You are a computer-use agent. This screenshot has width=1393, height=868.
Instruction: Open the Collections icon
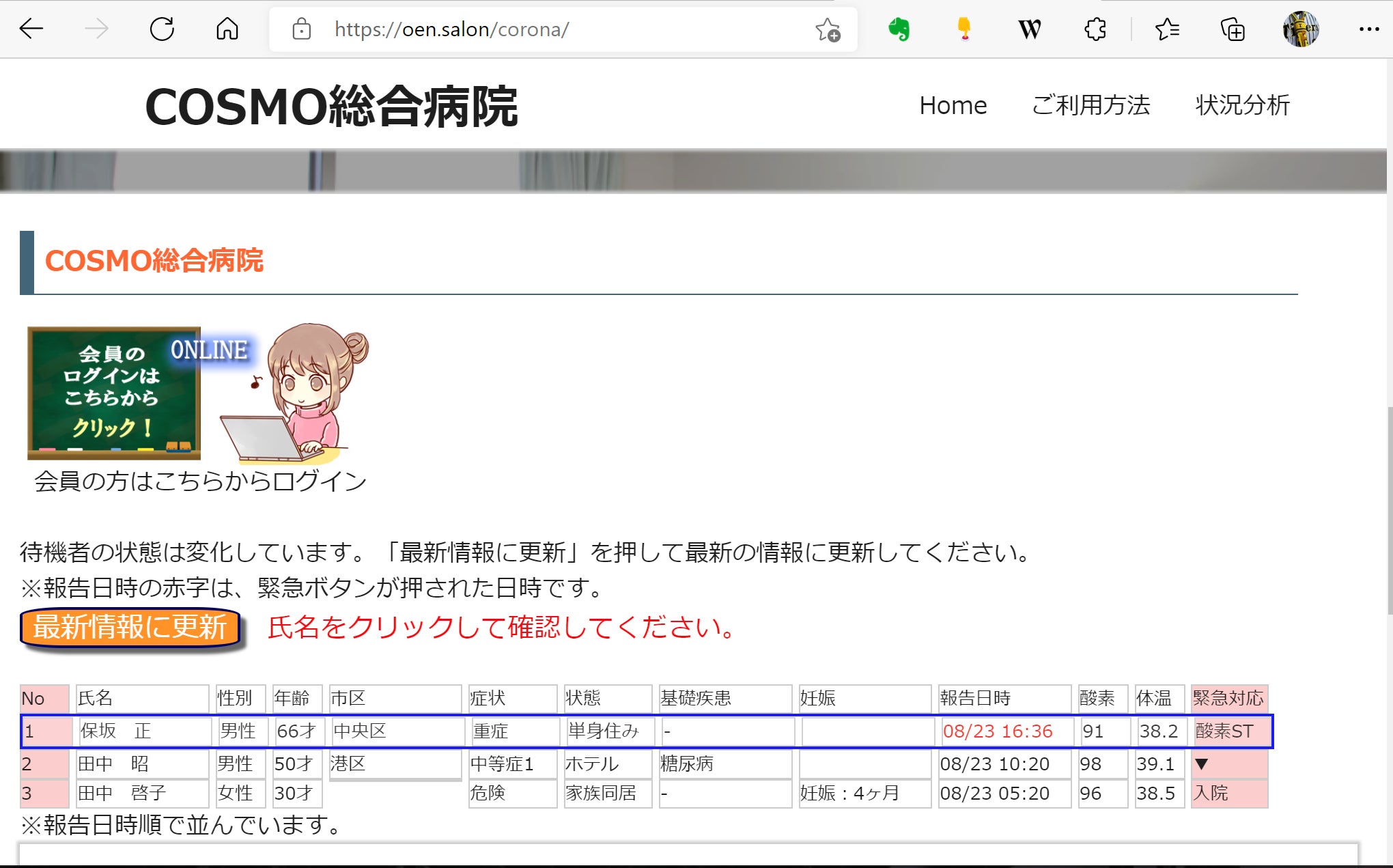coord(1233,29)
